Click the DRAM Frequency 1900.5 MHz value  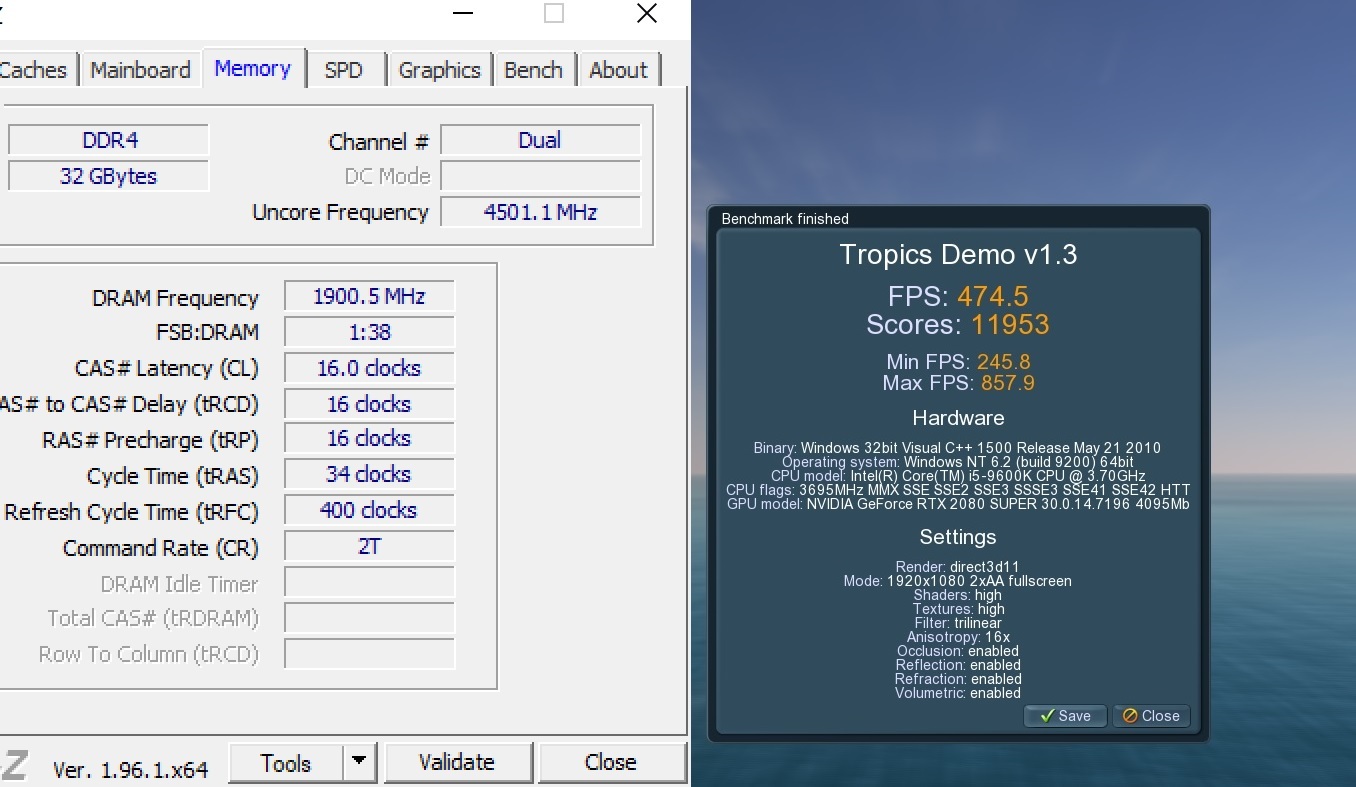click(x=369, y=297)
